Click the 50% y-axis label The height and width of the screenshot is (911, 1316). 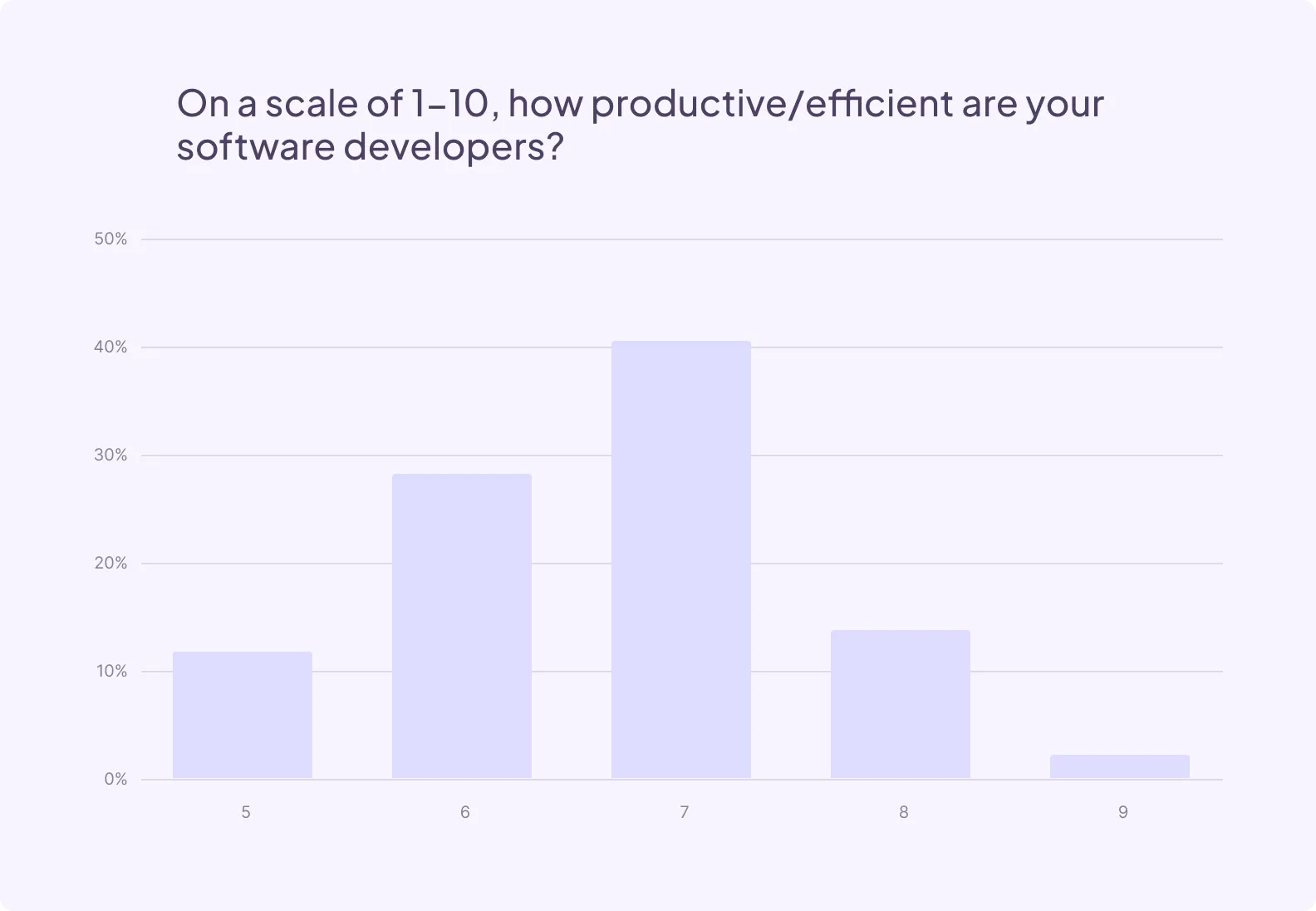click(110, 239)
